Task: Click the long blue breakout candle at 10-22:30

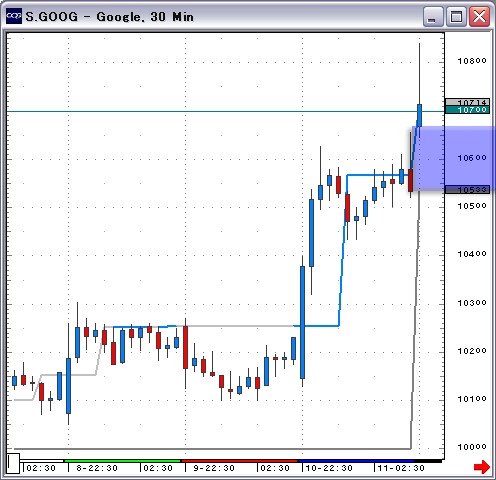Action: [302, 322]
